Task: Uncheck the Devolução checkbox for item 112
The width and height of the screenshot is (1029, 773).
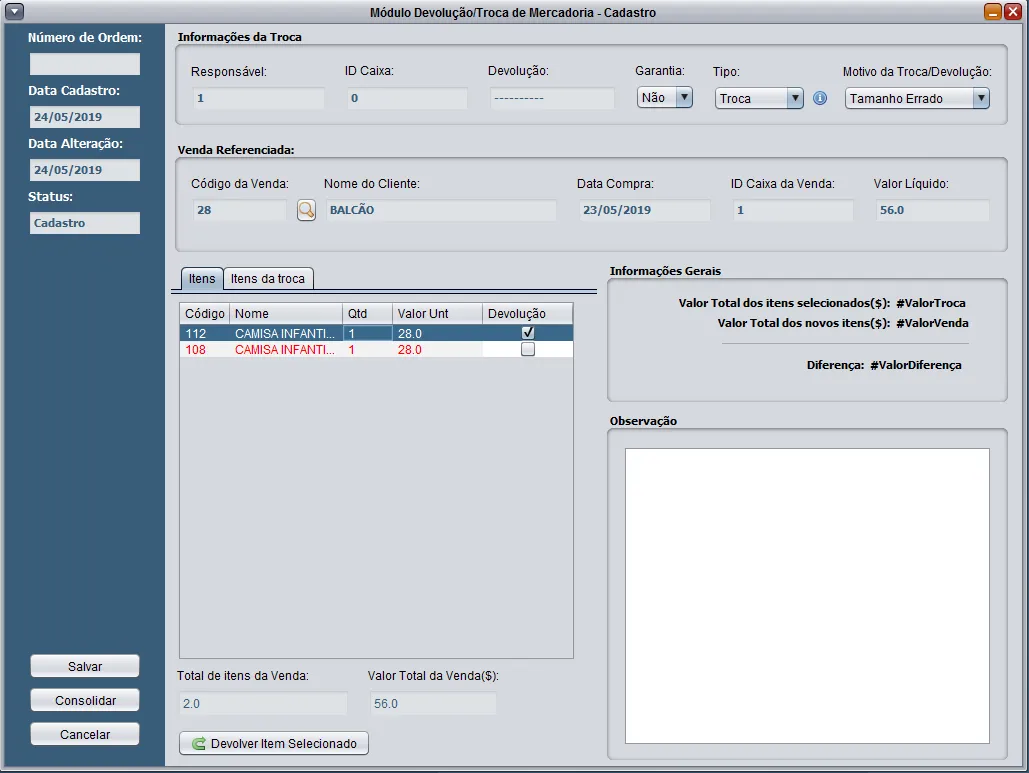Action: point(528,333)
